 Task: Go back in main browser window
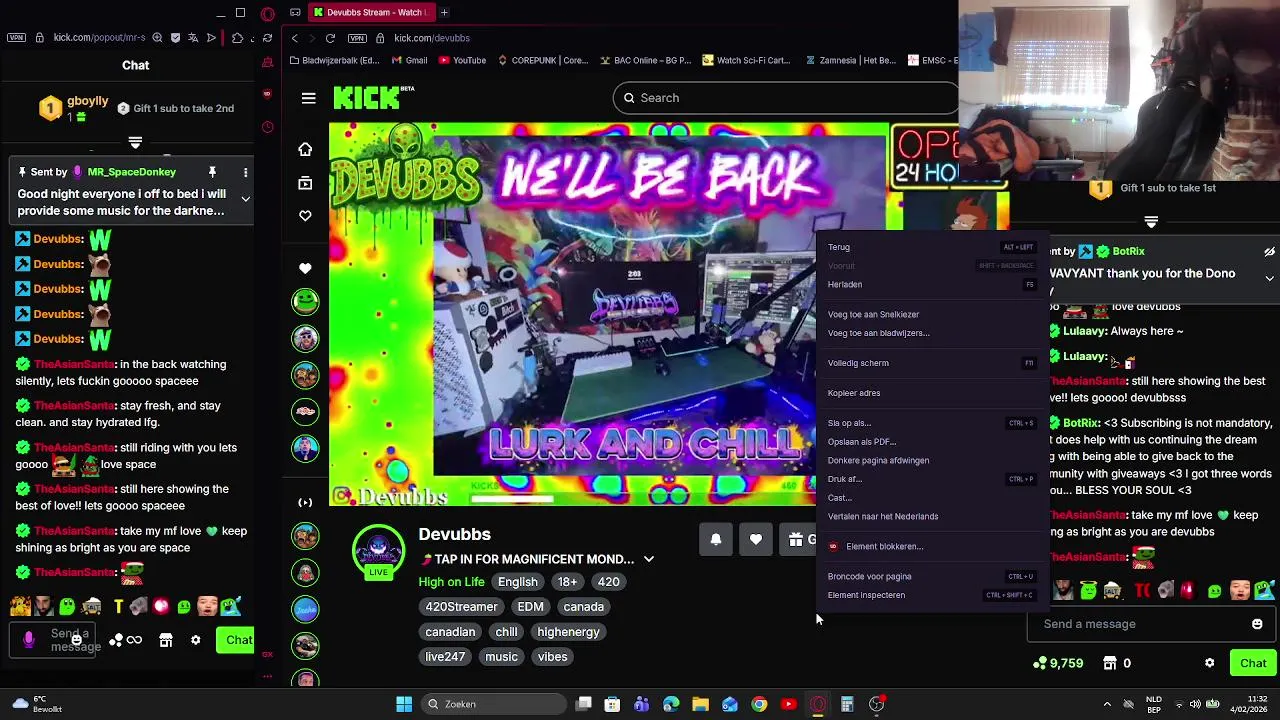click(294, 38)
